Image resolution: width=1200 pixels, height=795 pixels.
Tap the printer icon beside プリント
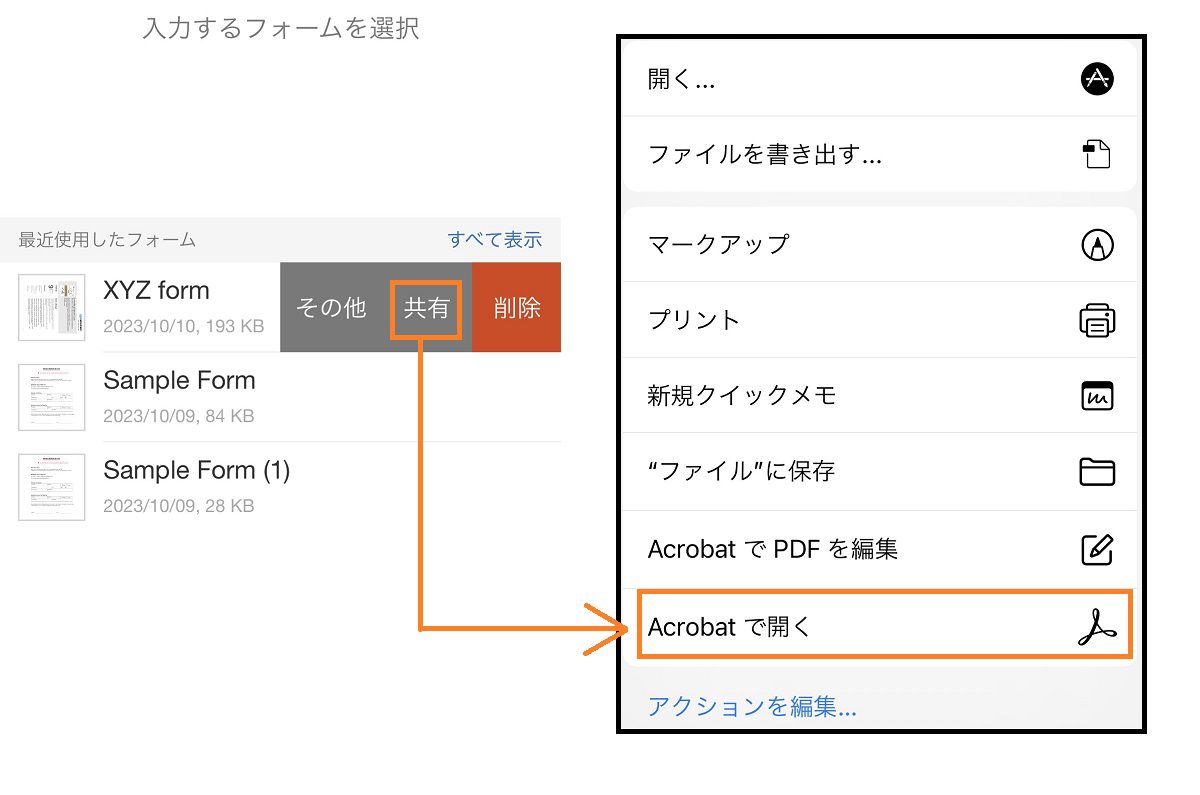click(x=1097, y=319)
